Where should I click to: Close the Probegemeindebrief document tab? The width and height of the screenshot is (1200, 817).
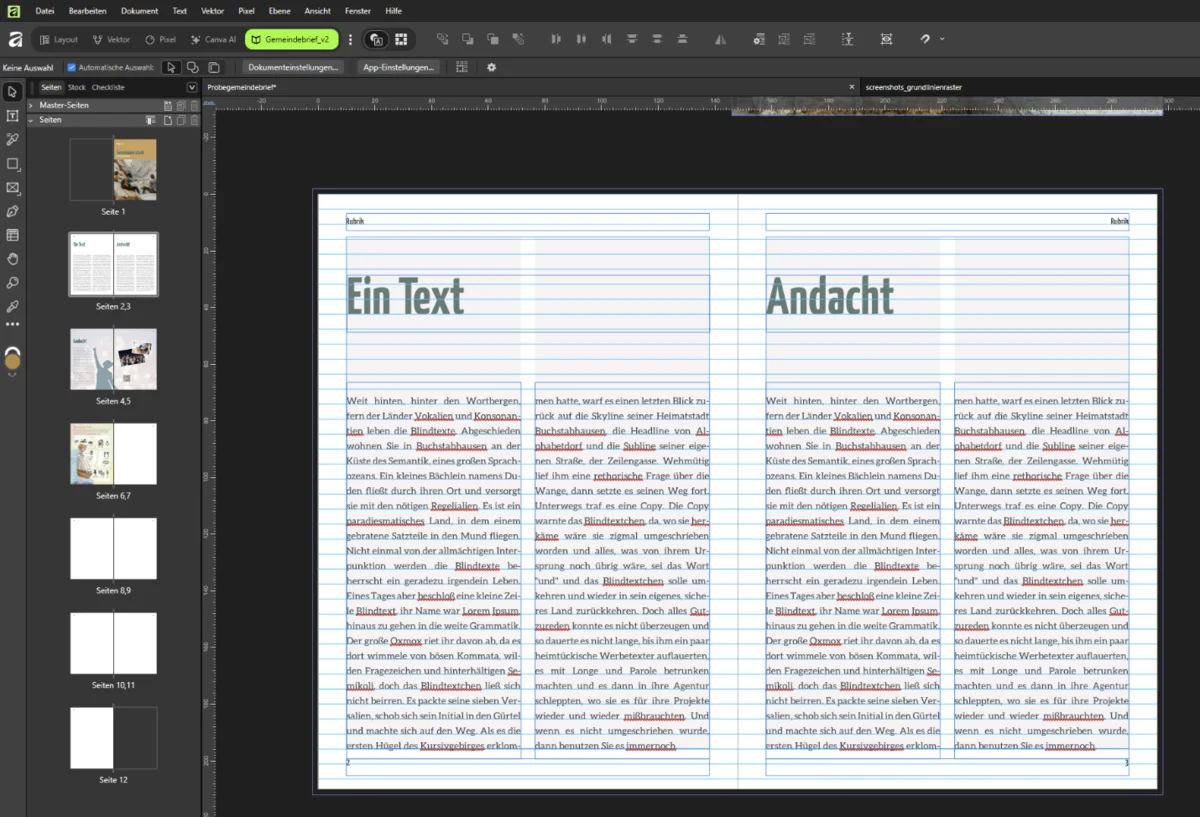(x=852, y=87)
